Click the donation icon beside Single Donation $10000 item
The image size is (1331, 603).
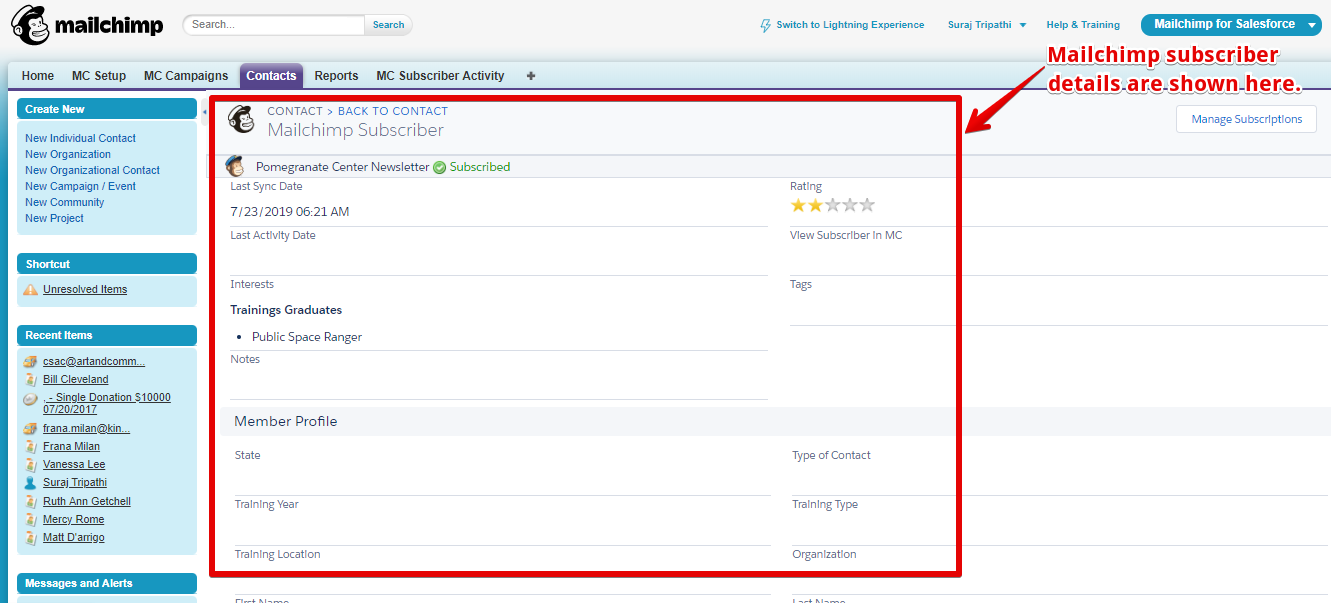29,397
